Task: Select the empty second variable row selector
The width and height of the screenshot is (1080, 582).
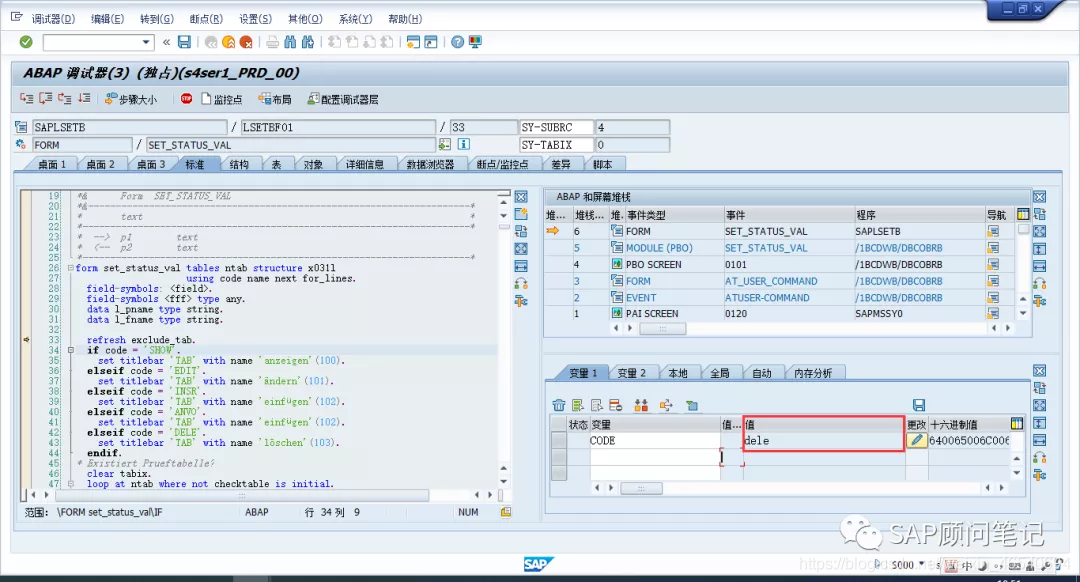Action: tap(559, 456)
